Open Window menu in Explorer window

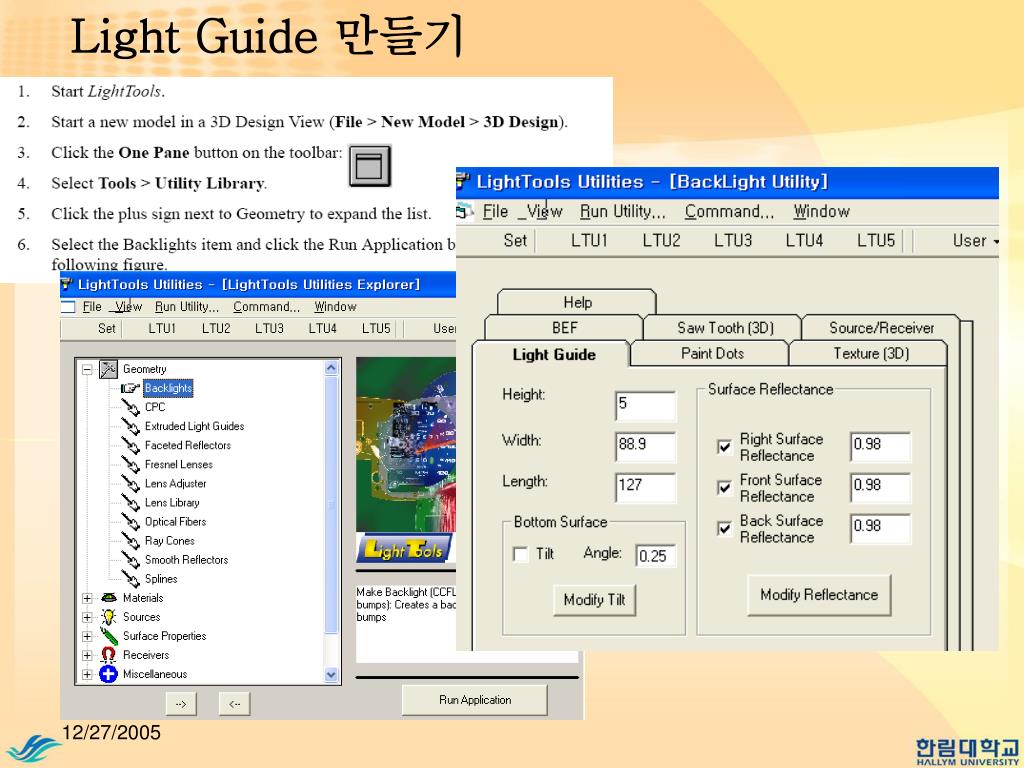point(335,307)
